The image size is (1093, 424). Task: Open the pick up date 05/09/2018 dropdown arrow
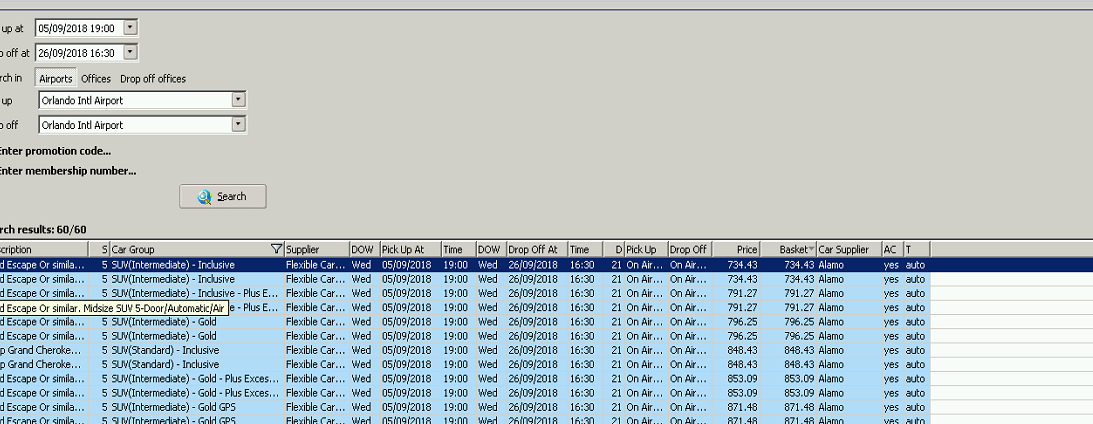[130, 28]
